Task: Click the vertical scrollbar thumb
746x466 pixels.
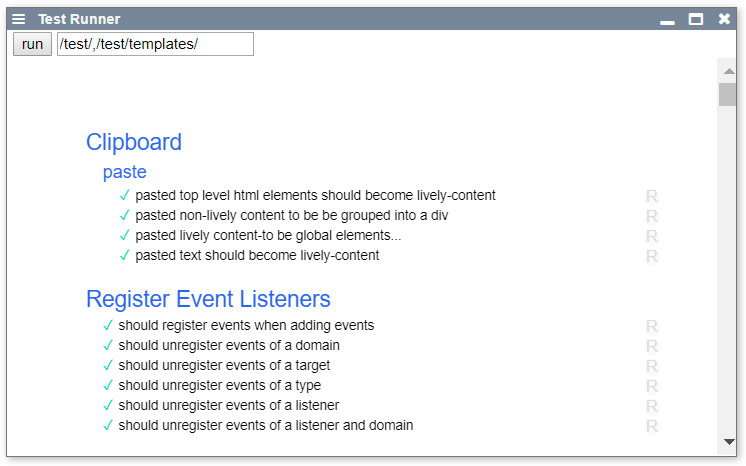Action: [728, 94]
